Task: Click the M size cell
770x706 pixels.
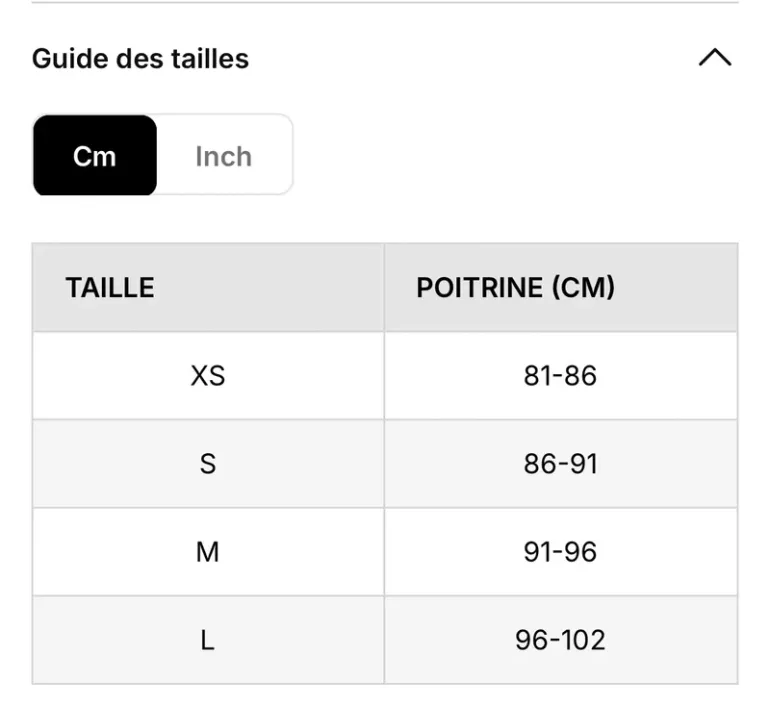Action: tap(208, 552)
